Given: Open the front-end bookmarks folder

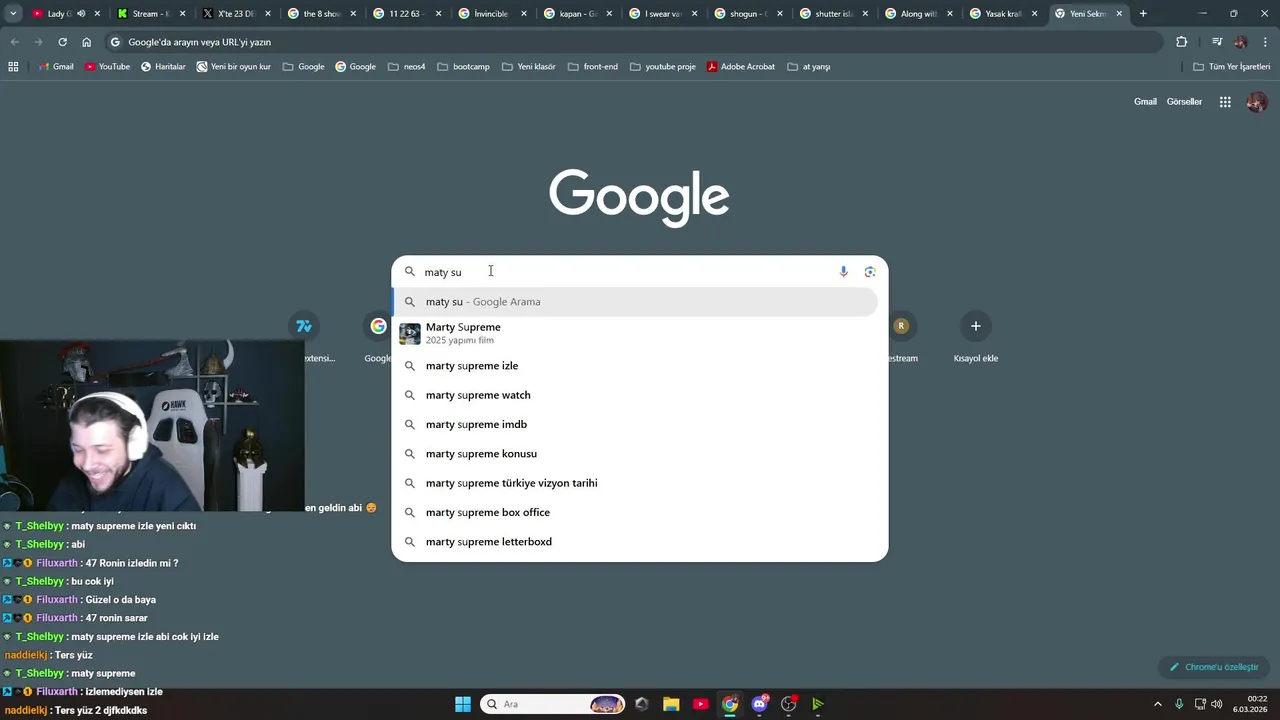Looking at the screenshot, I should tap(593, 67).
